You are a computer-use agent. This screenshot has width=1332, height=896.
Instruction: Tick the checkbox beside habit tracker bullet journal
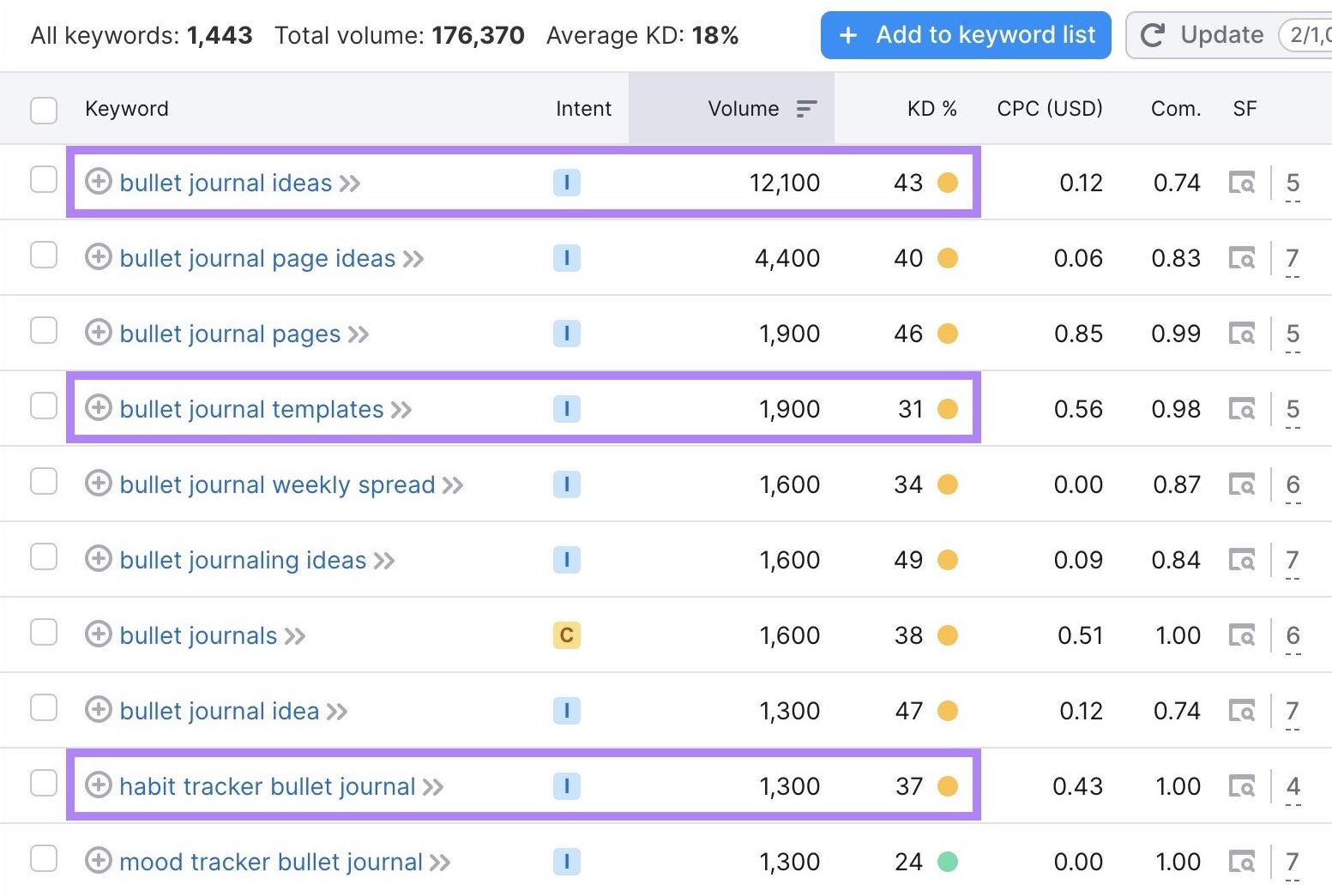(x=43, y=783)
